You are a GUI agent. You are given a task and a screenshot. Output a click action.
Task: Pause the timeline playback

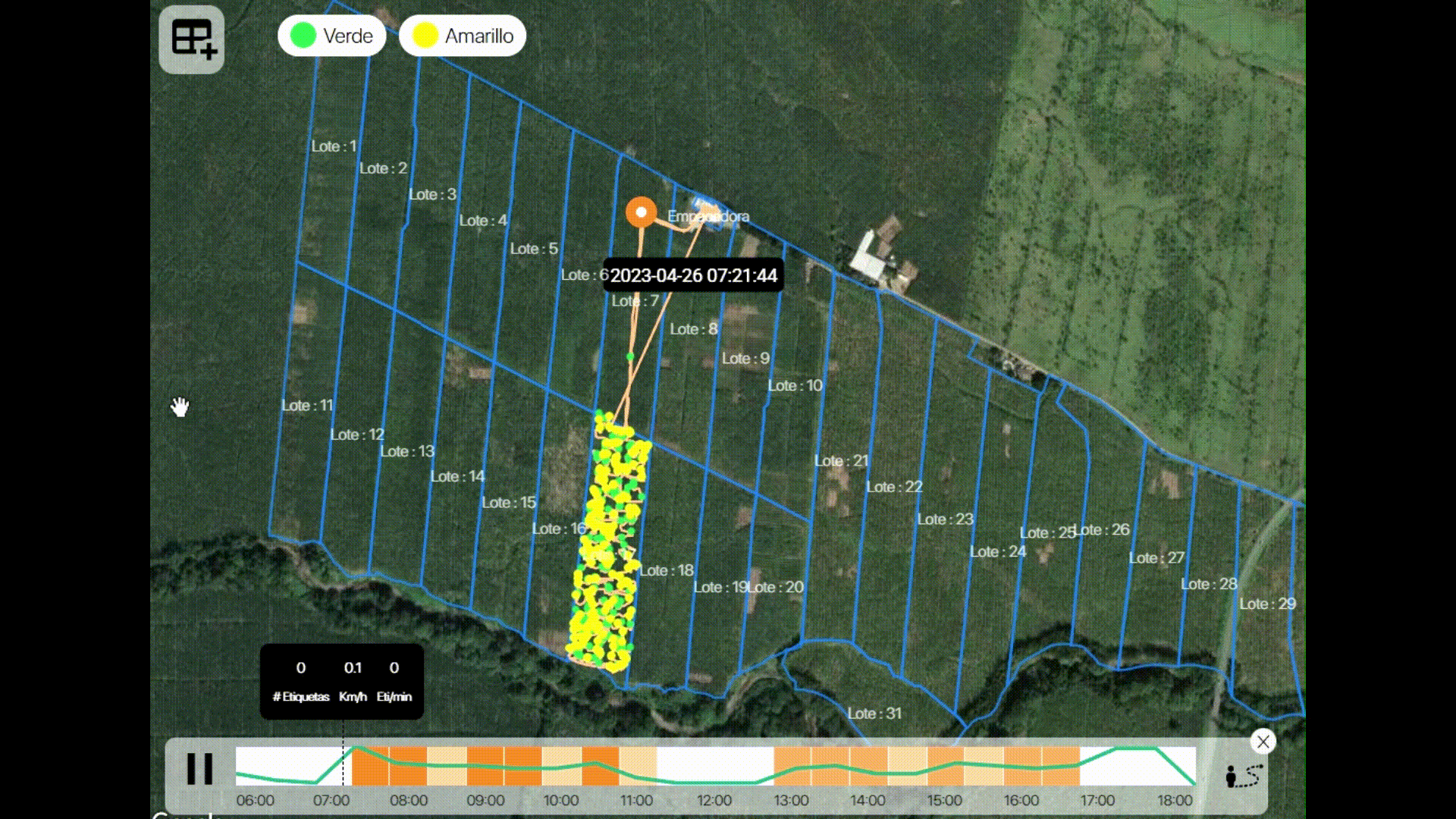tap(200, 769)
